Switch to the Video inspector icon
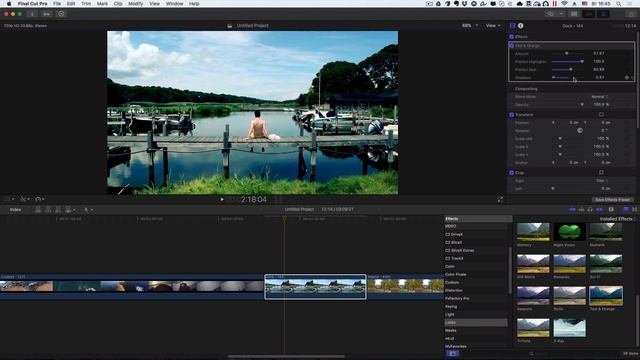640x360 pixels. click(513, 26)
